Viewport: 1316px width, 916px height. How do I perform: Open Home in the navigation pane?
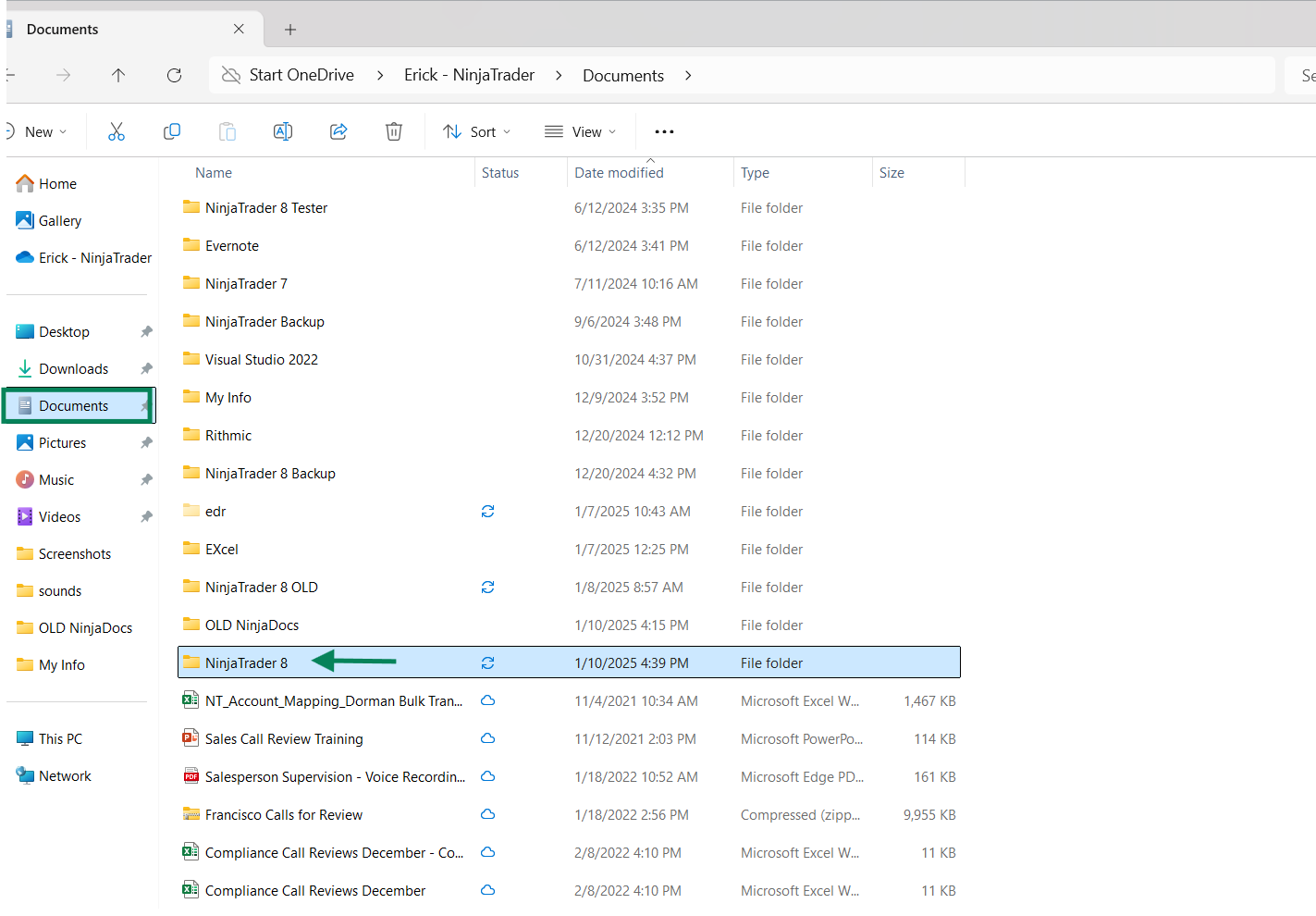tap(57, 184)
